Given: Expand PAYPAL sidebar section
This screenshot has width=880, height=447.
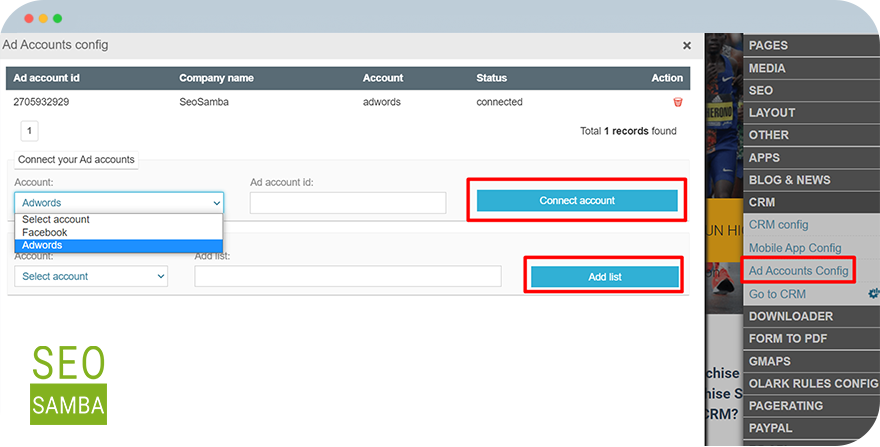Looking at the screenshot, I should coord(811,428).
